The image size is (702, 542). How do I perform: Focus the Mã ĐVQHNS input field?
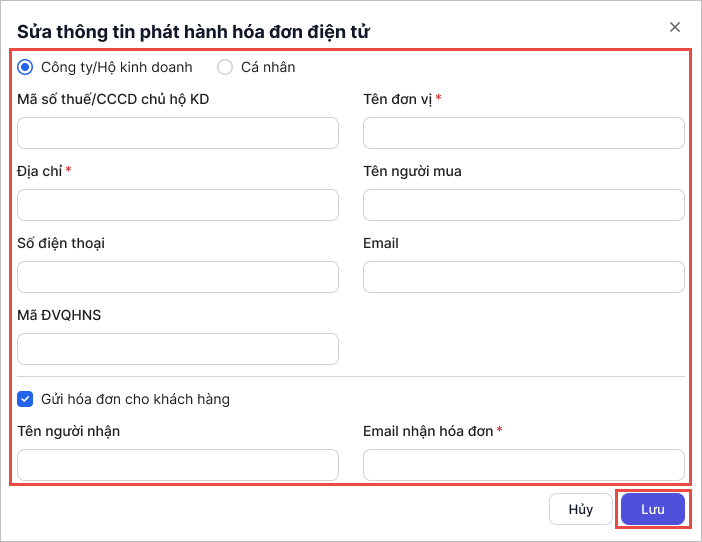point(178,349)
